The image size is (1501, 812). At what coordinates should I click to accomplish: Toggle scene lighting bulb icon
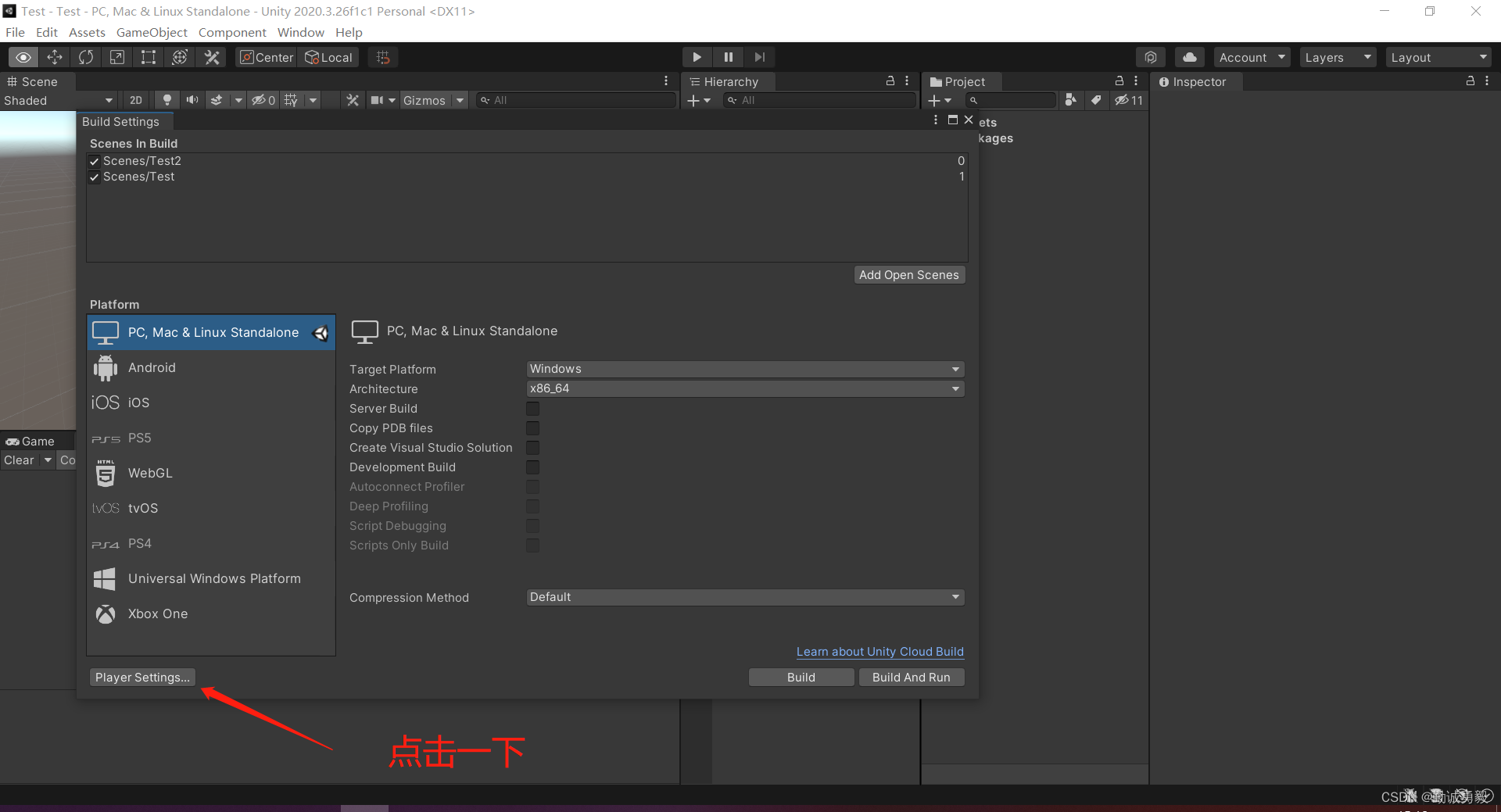pos(167,100)
